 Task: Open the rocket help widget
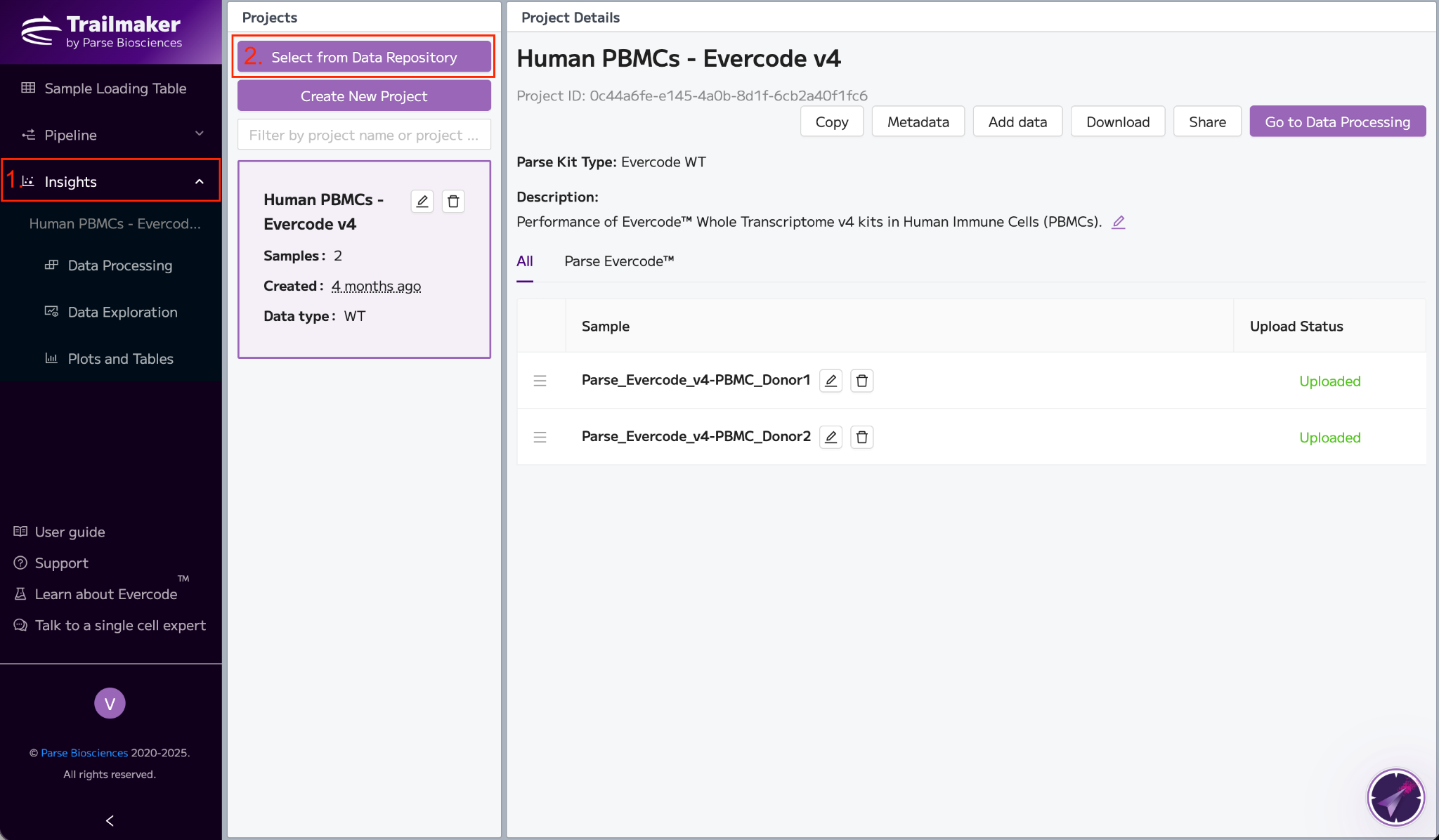1395,797
